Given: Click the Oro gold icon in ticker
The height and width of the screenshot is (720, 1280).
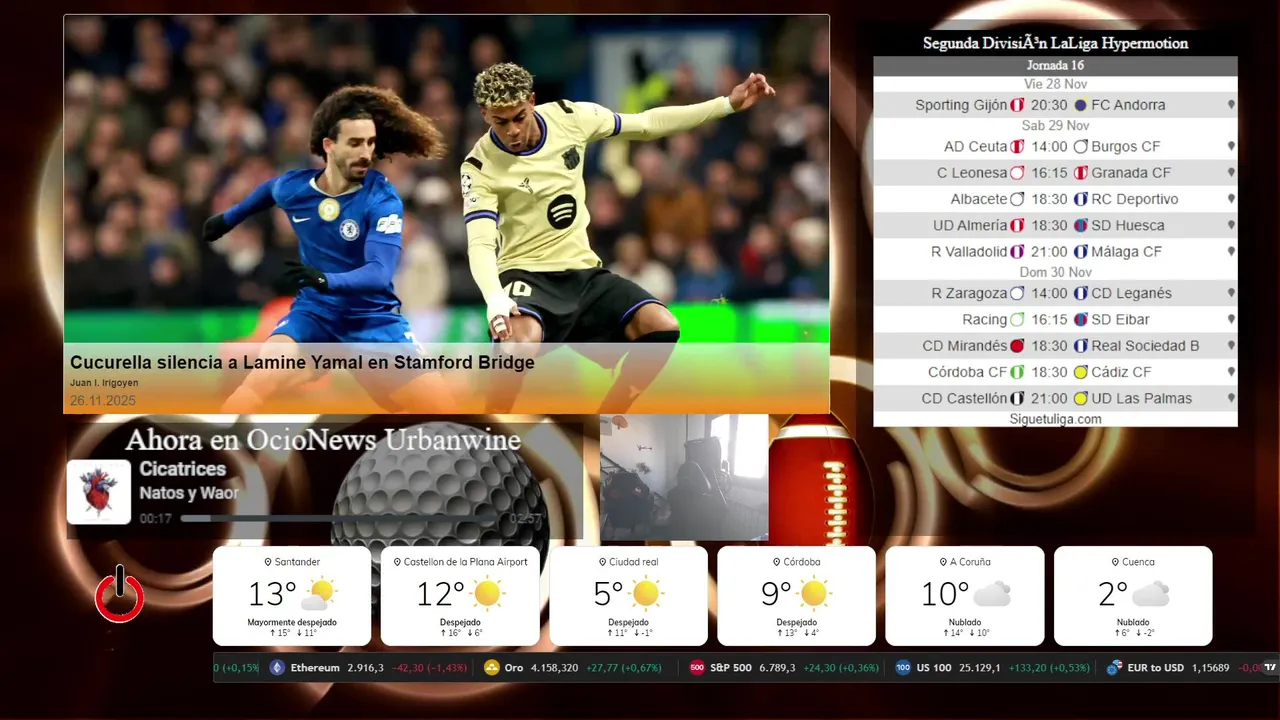Looking at the screenshot, I should pyautogui.click(x=491, y=668).
